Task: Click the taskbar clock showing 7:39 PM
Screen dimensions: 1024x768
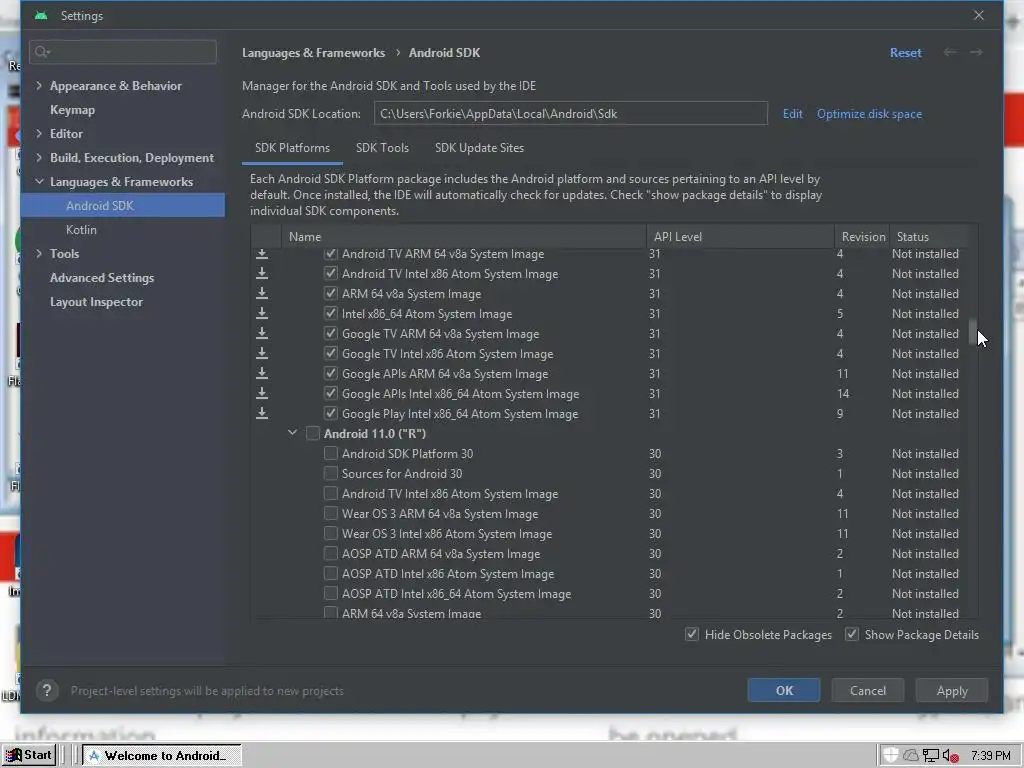Action: tap(990, 756)
